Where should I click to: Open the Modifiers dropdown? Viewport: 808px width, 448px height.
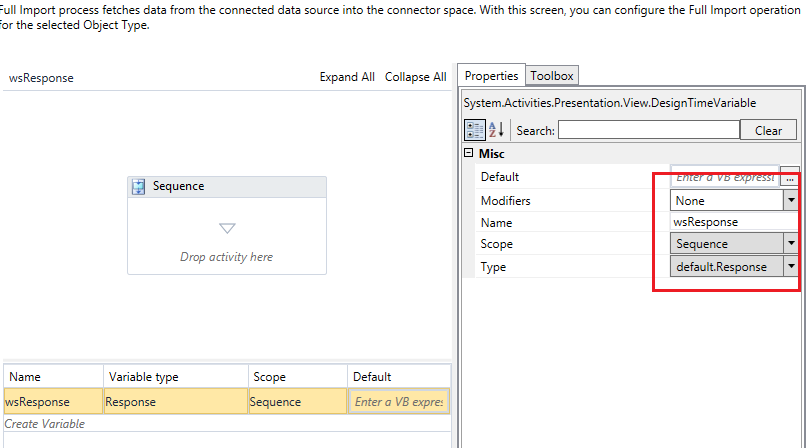791,200
